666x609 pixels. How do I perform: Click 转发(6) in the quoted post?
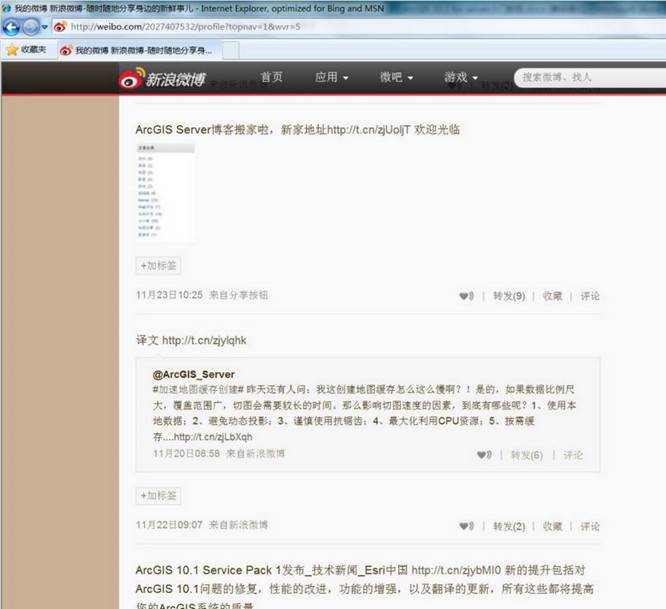pos(527,455)
